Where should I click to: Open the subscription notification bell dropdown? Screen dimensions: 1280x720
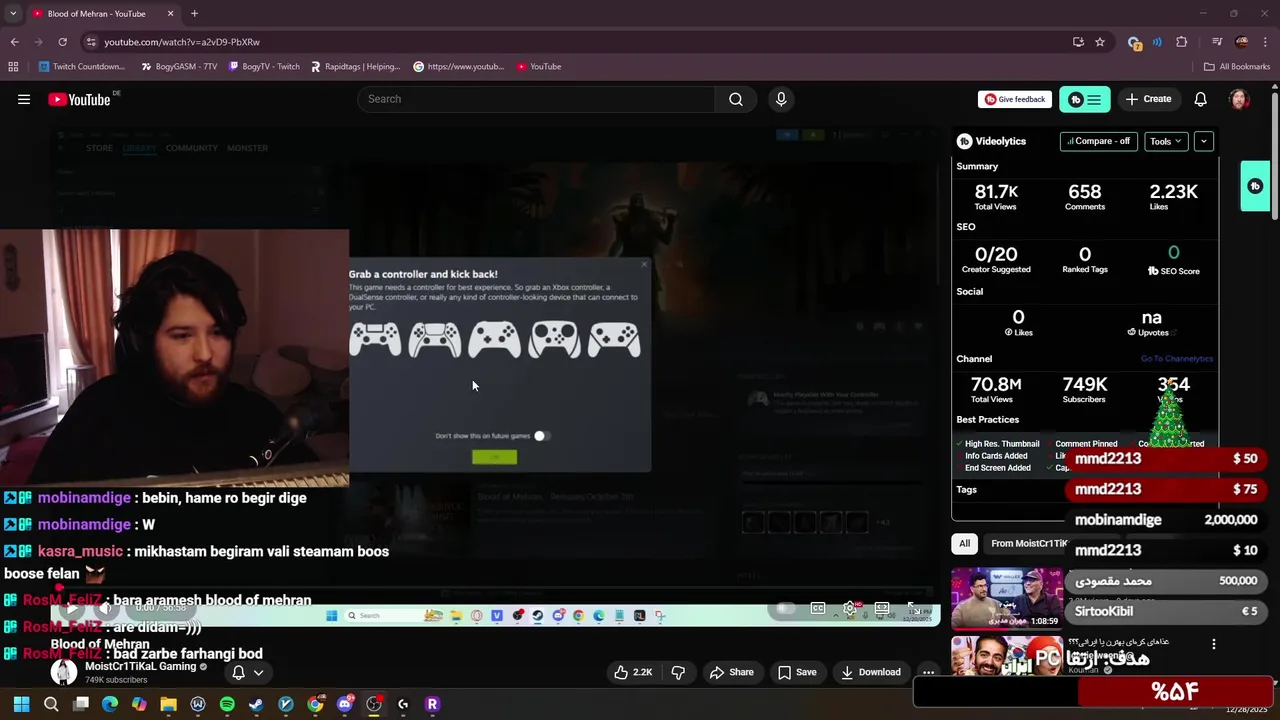247,673
